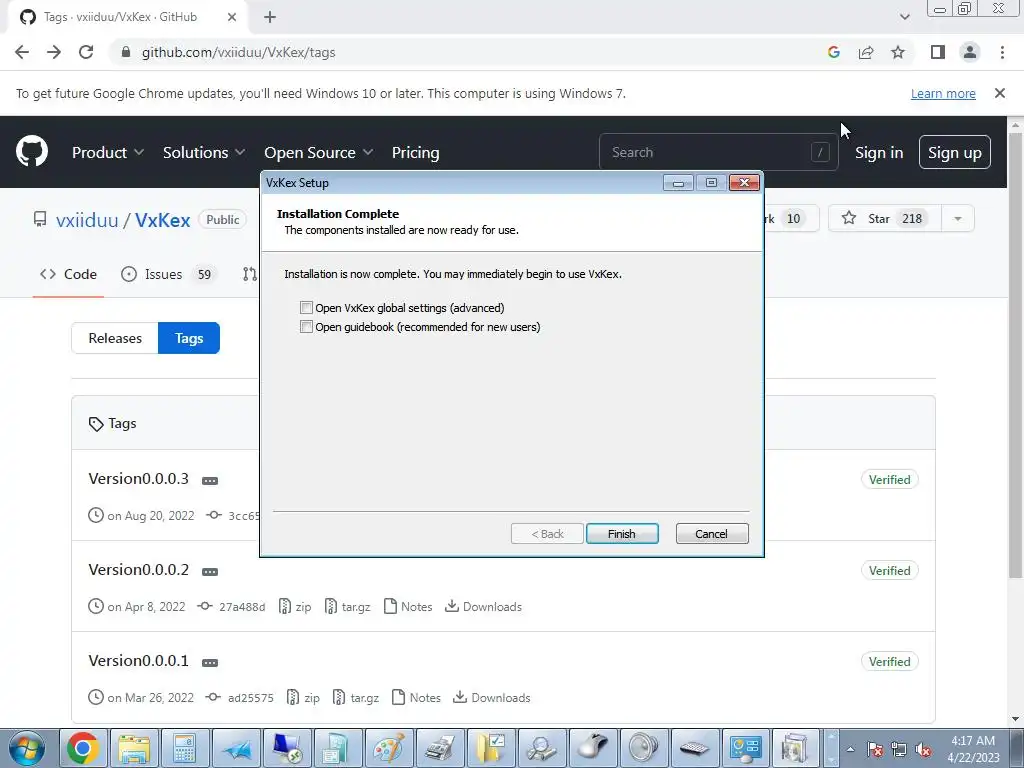Viewport: 1024px width, 768px height.
Task: Open the tab search chevron
Action: click(x=904, y=17)
